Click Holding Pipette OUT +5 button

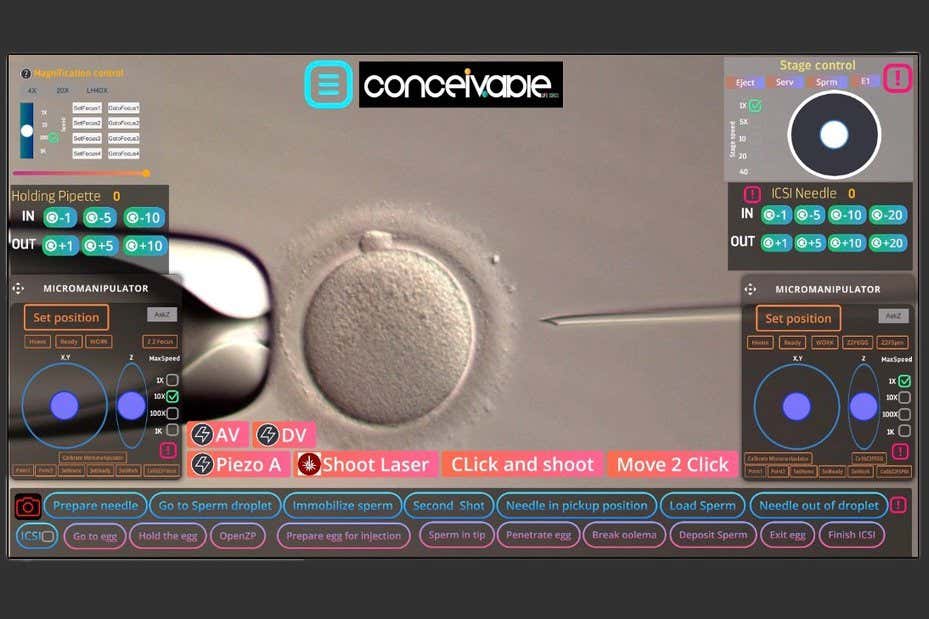tap(100, 246)
